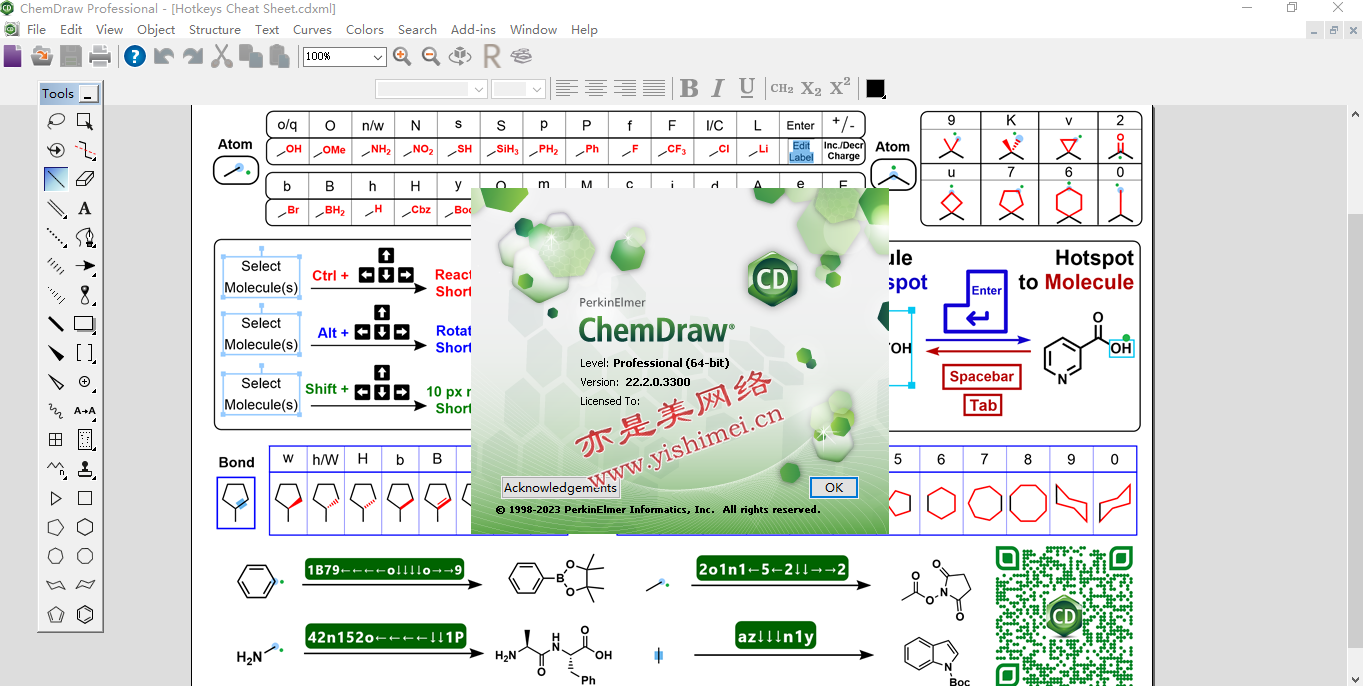
Task: Select the Atom-to-Atom mapping tool
Action: pos(85,411)
